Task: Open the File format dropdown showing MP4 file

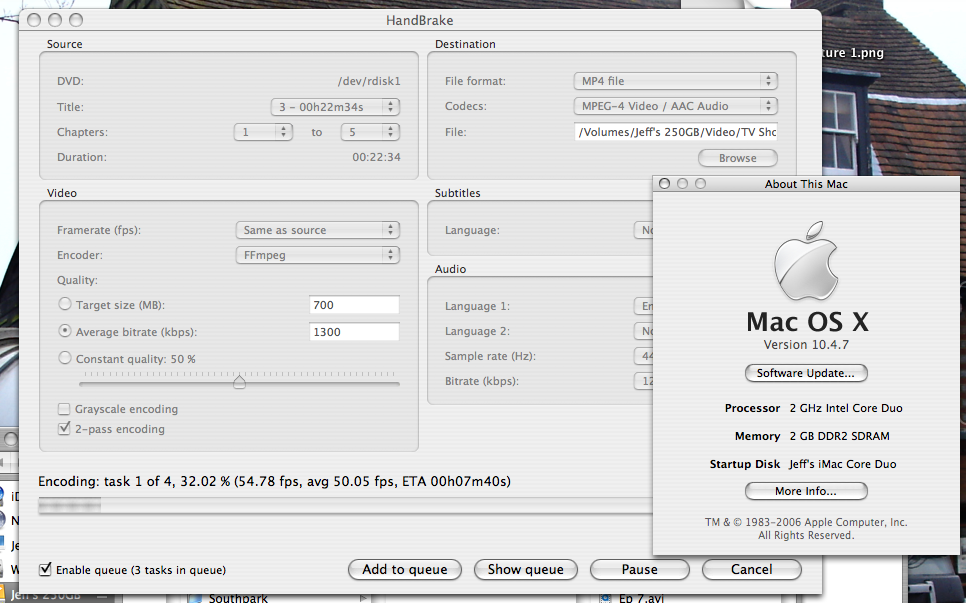Action: point(676,81)
